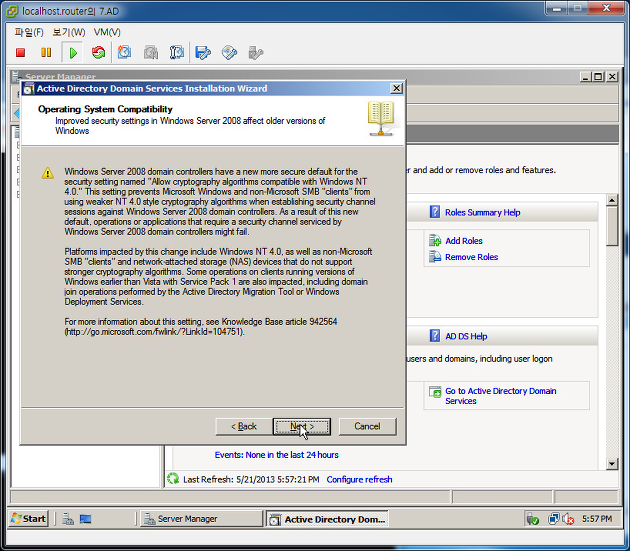Screen dimensions: 630x551
Task: Take a VM snapshot with clock icon
Action: 124,53
